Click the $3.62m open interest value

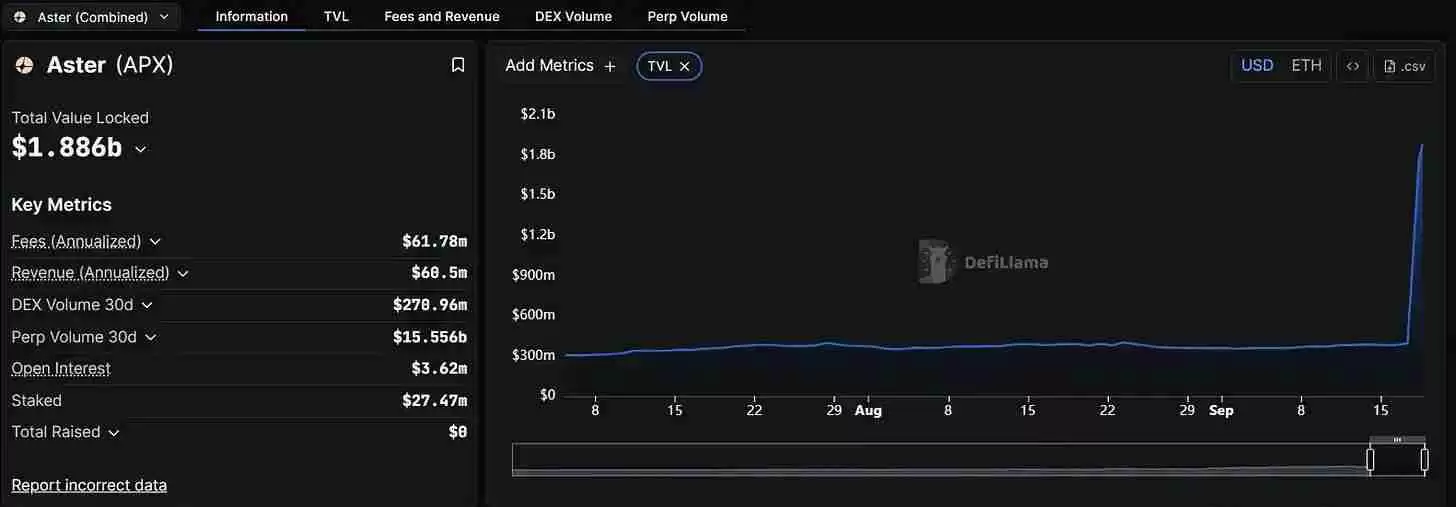pos(439,369)
